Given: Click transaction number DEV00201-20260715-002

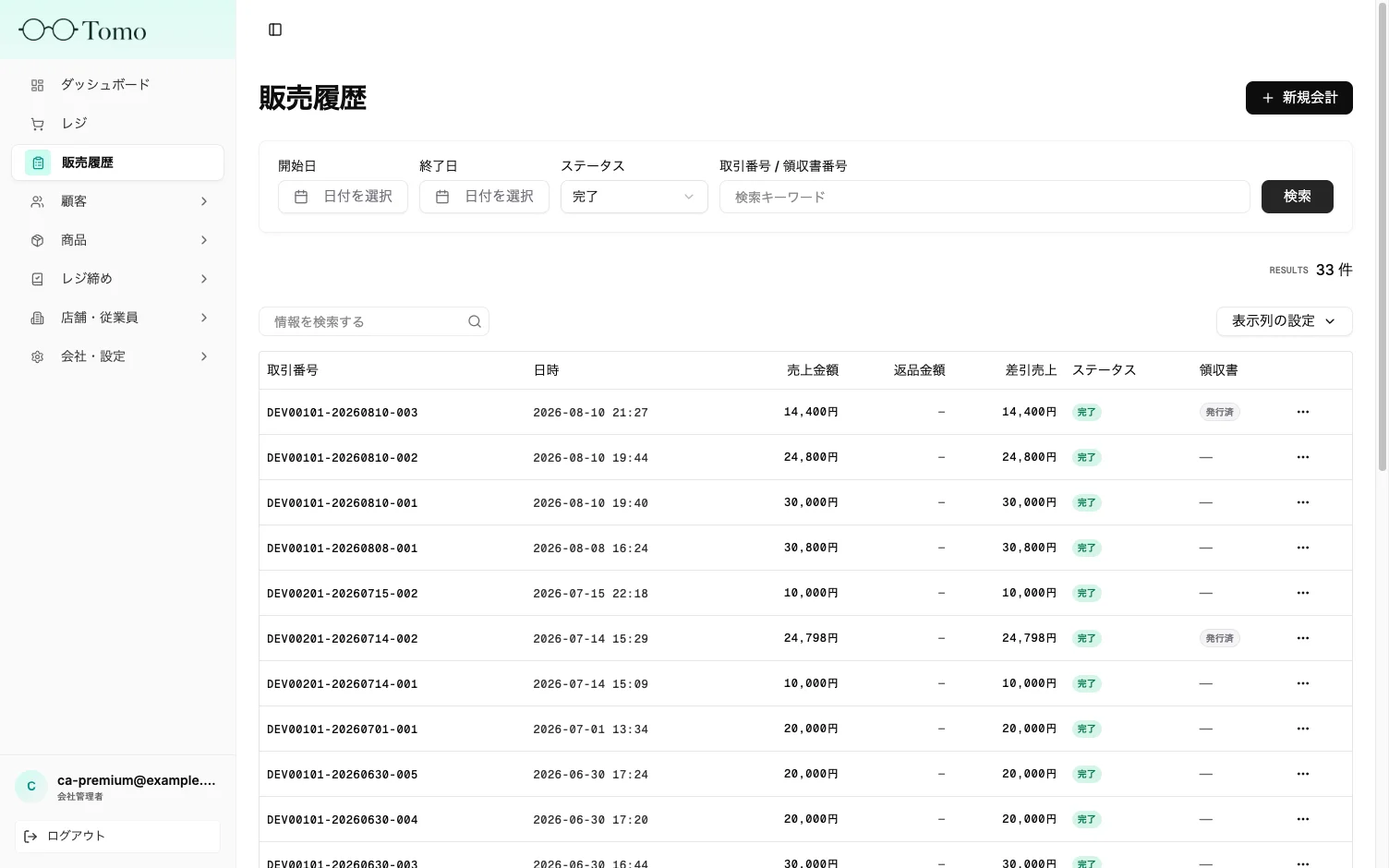Looking at the screenshot, I should pos(343,594).
